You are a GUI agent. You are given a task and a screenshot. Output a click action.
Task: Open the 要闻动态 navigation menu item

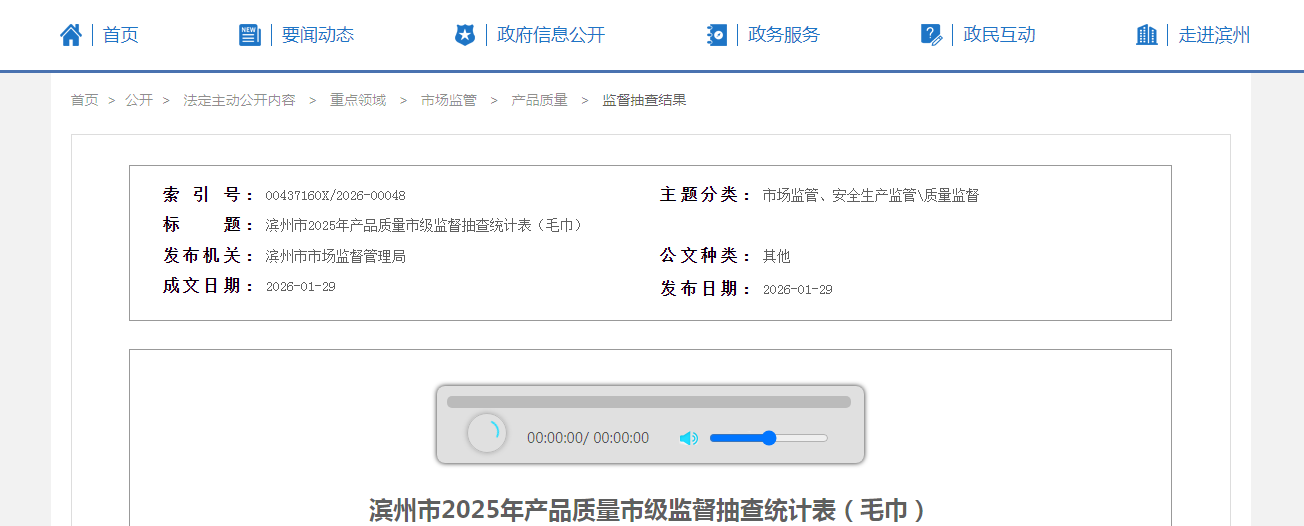pyautogui.click(x=318, y=35)
